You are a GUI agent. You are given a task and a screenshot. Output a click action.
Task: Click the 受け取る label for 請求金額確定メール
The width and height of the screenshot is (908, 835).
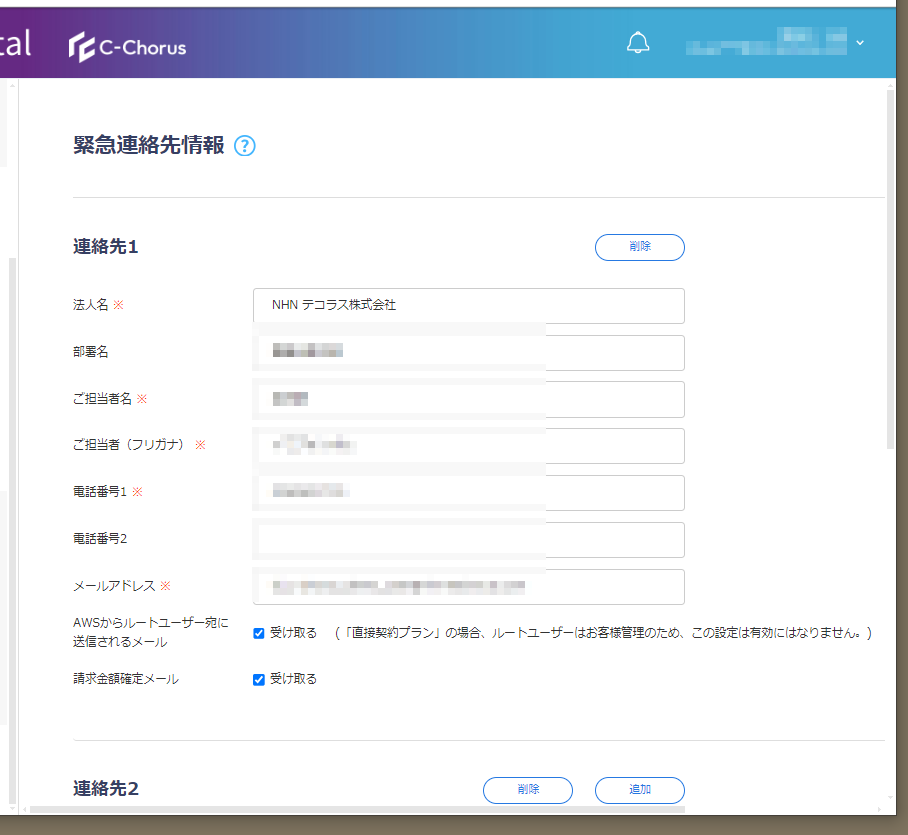click(293, 680)
